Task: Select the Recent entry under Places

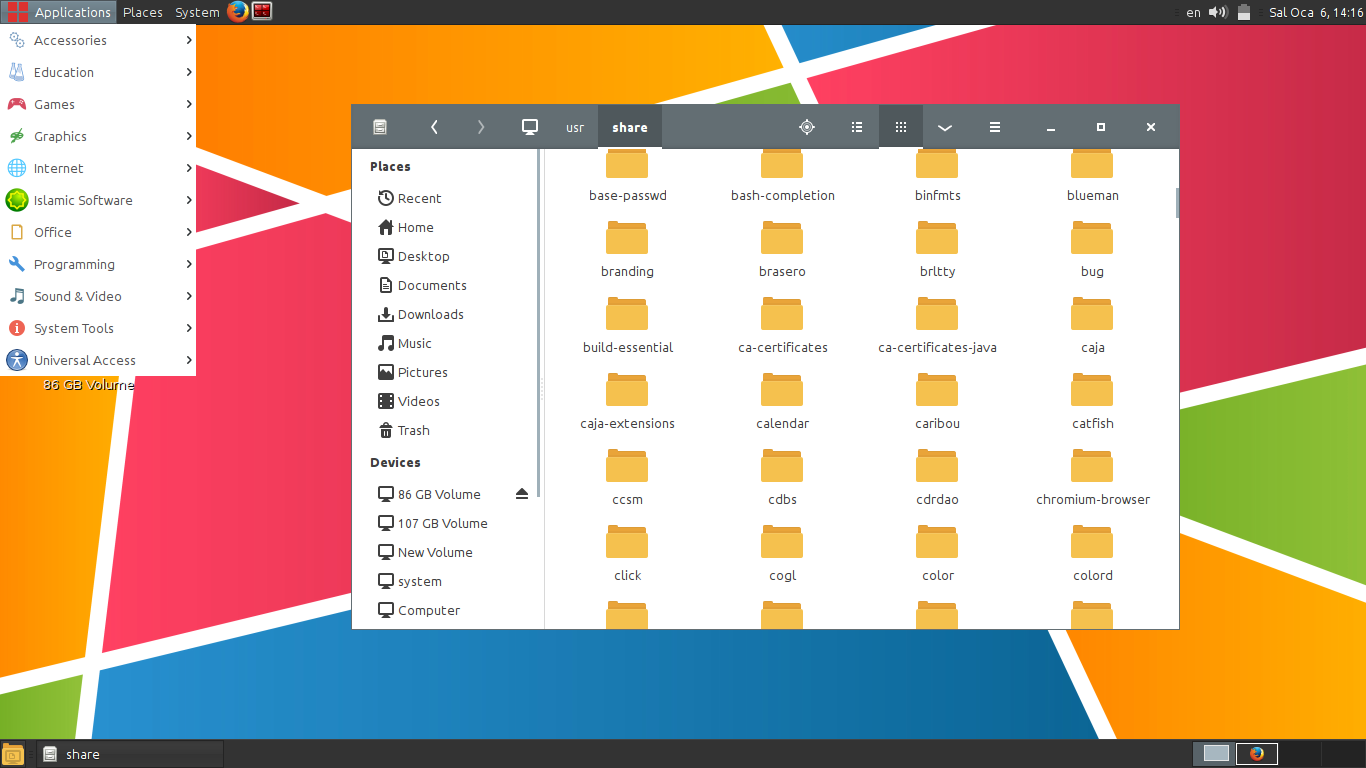Action: (419, 198)
